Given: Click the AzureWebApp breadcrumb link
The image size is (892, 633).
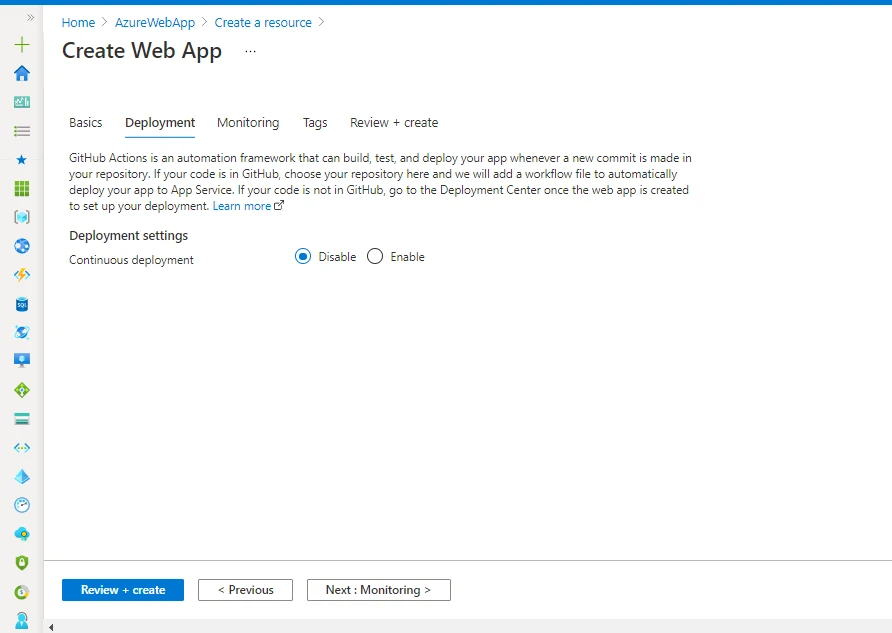Looking at the screenshot, I should pyautogui.click(x=155, y=22).
